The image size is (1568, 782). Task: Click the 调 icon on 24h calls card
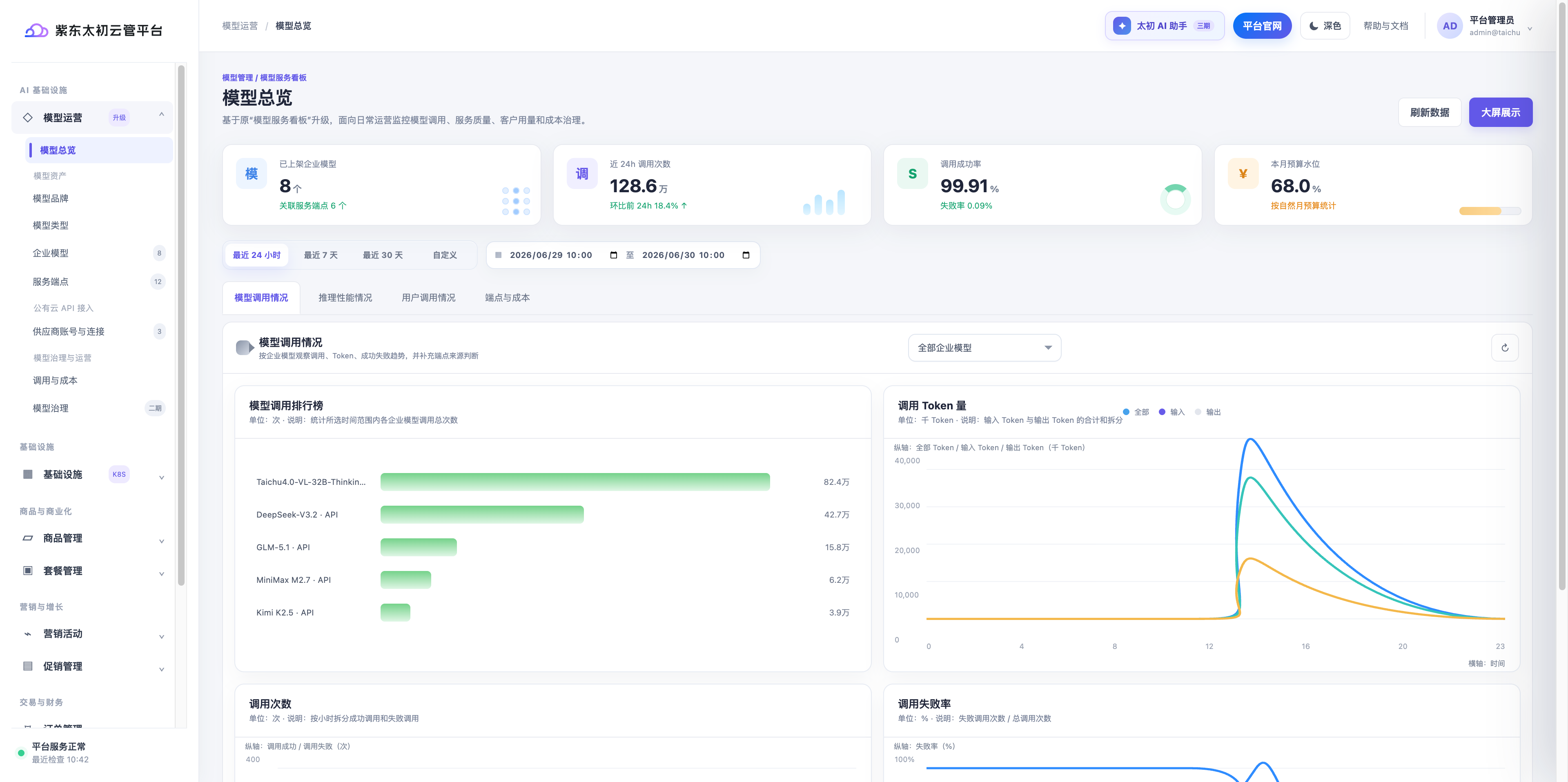click(x=582, y=173)
